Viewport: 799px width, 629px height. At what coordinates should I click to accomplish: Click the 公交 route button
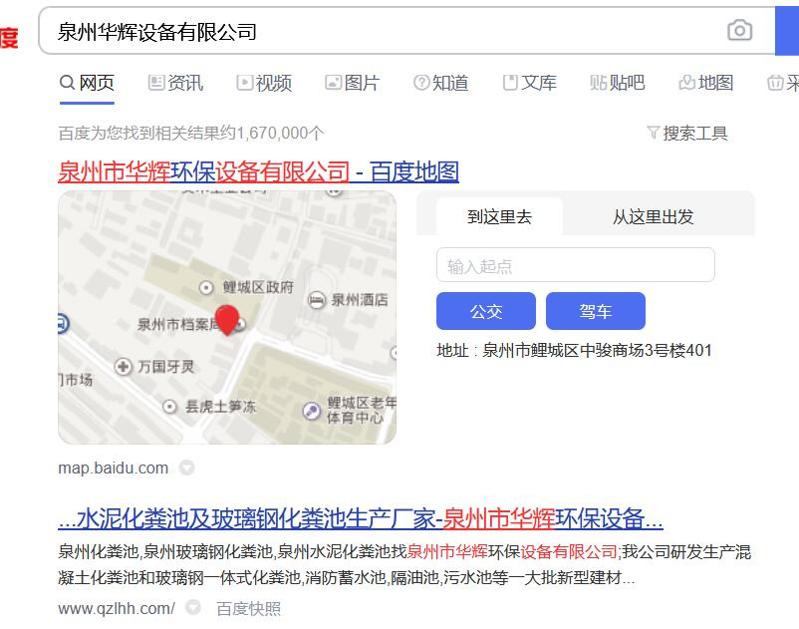(486, 311)
